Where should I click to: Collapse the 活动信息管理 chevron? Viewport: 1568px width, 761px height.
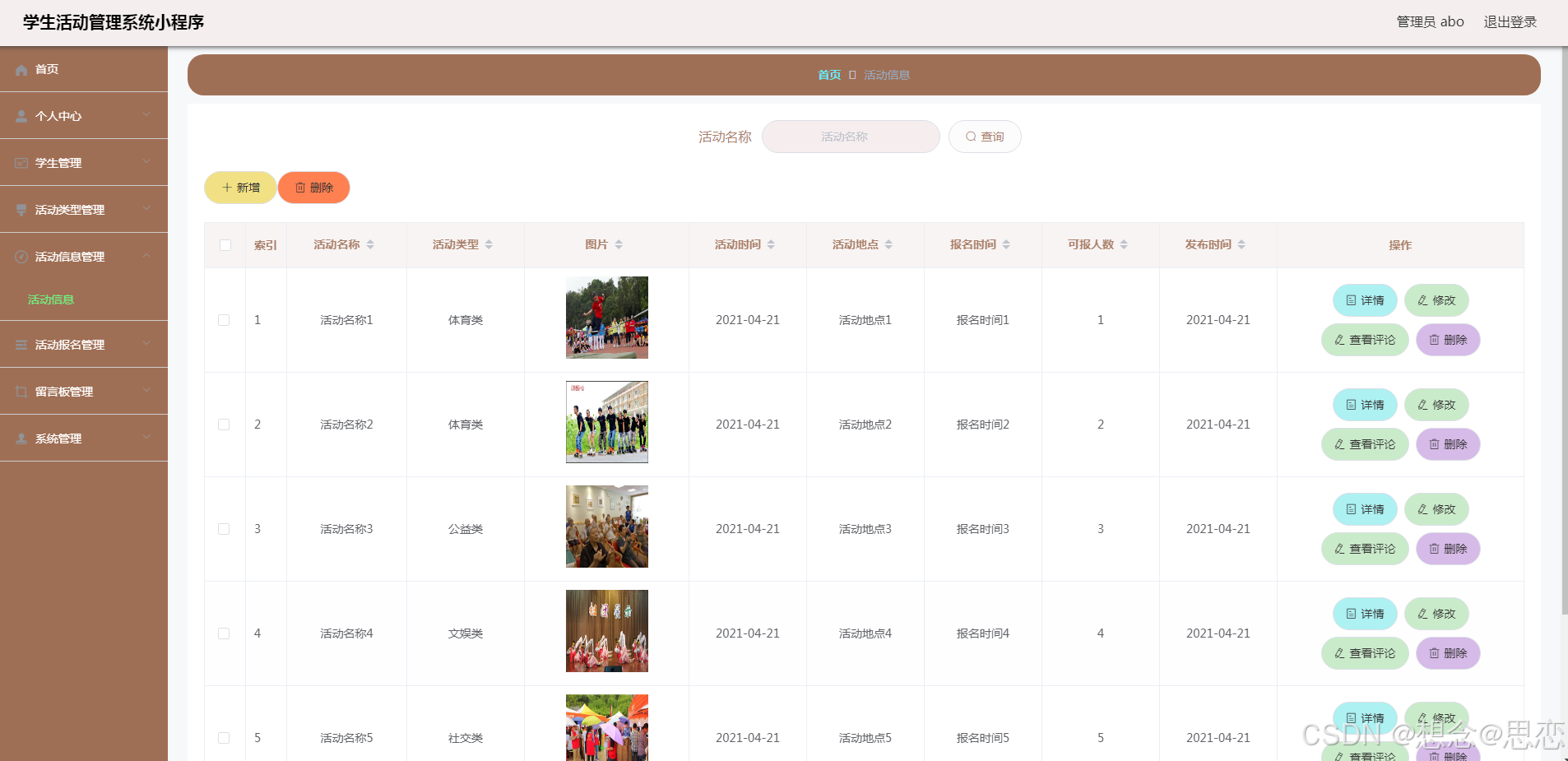click(x=146, y=256)
